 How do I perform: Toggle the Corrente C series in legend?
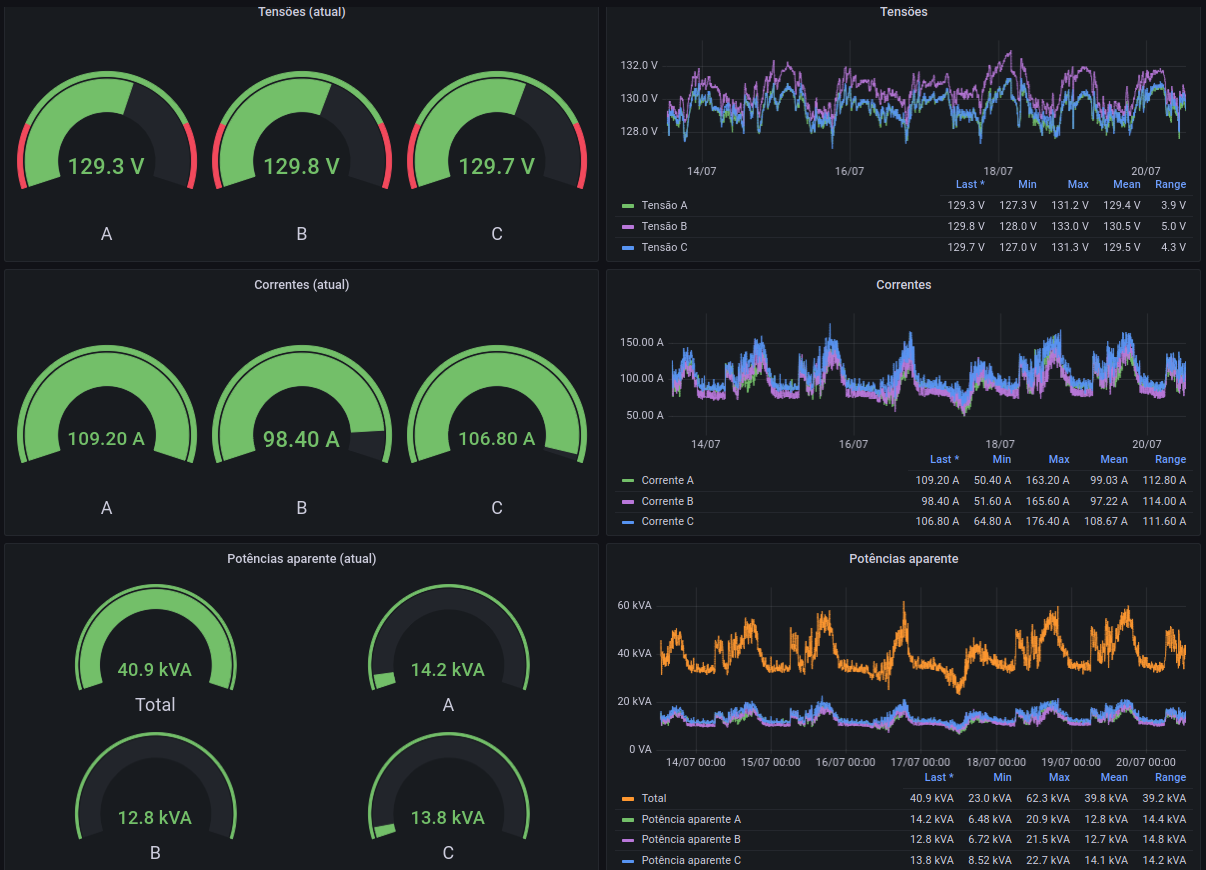coord(667,522)
